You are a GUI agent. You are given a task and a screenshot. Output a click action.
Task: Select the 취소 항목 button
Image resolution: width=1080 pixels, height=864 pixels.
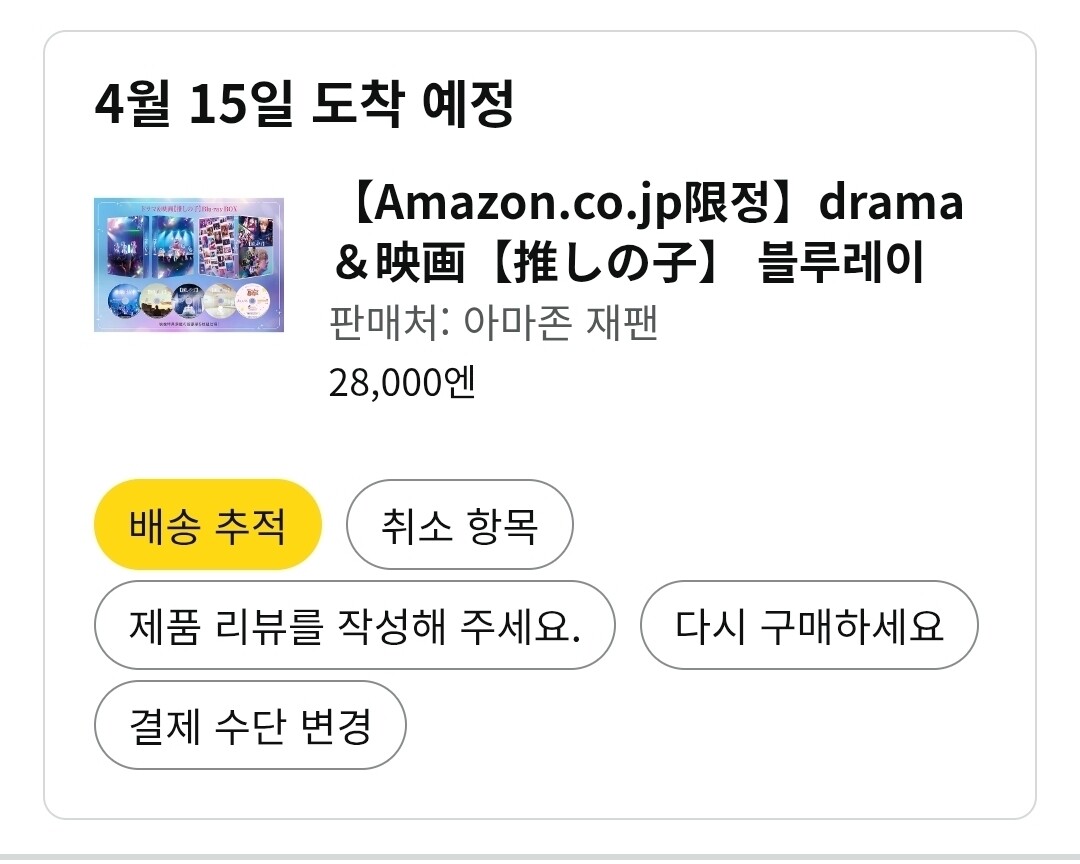click(459, 525)
